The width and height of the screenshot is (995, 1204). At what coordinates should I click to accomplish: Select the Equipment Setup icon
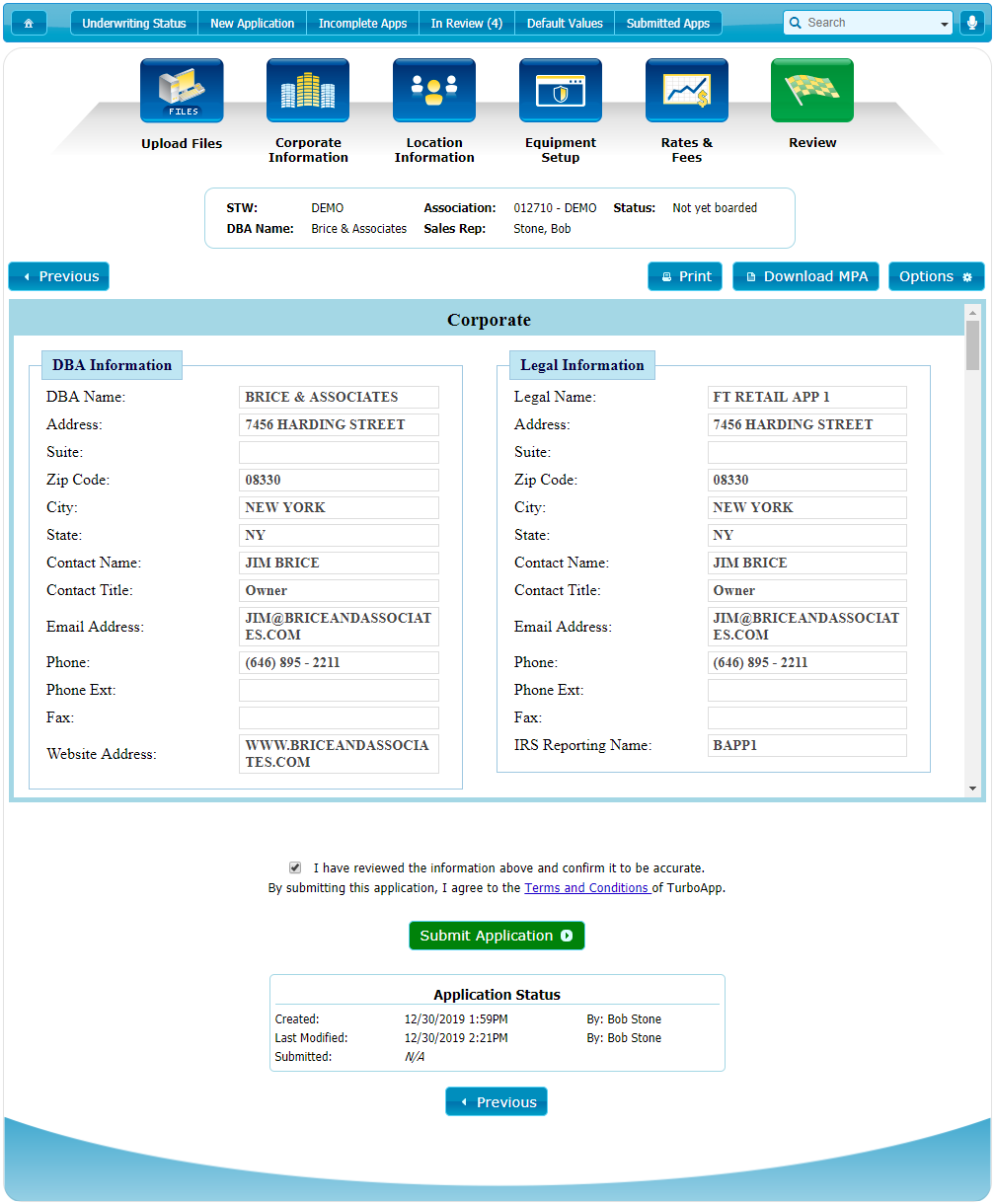(x=561, y=91)
